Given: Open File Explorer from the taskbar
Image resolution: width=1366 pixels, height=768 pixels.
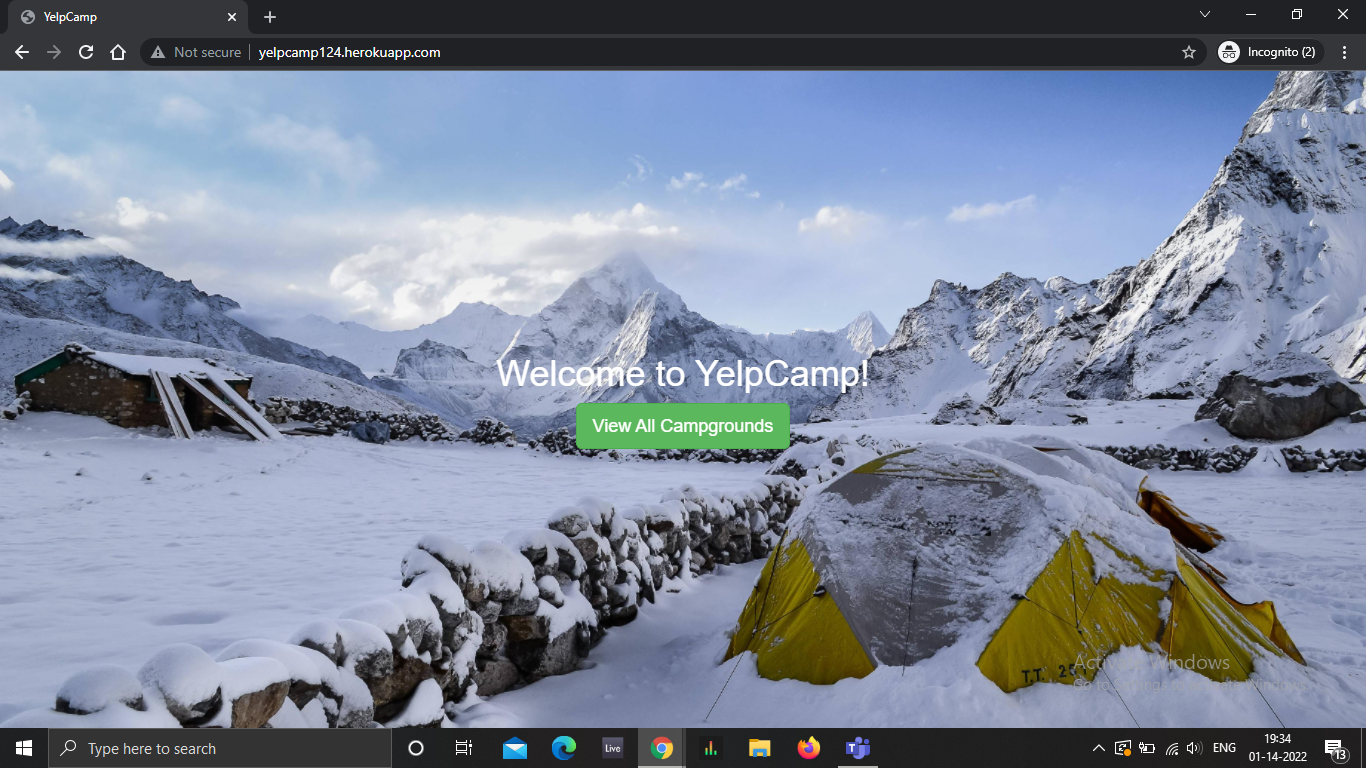Looking at the screenshot, I should pos(760,748).
